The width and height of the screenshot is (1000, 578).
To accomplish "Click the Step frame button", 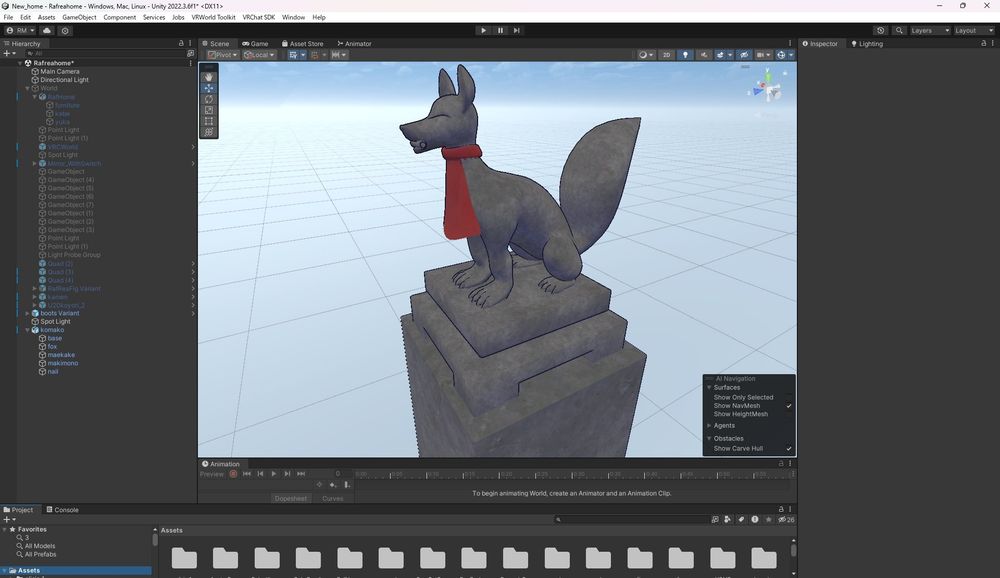I will (x=516, y=31).
